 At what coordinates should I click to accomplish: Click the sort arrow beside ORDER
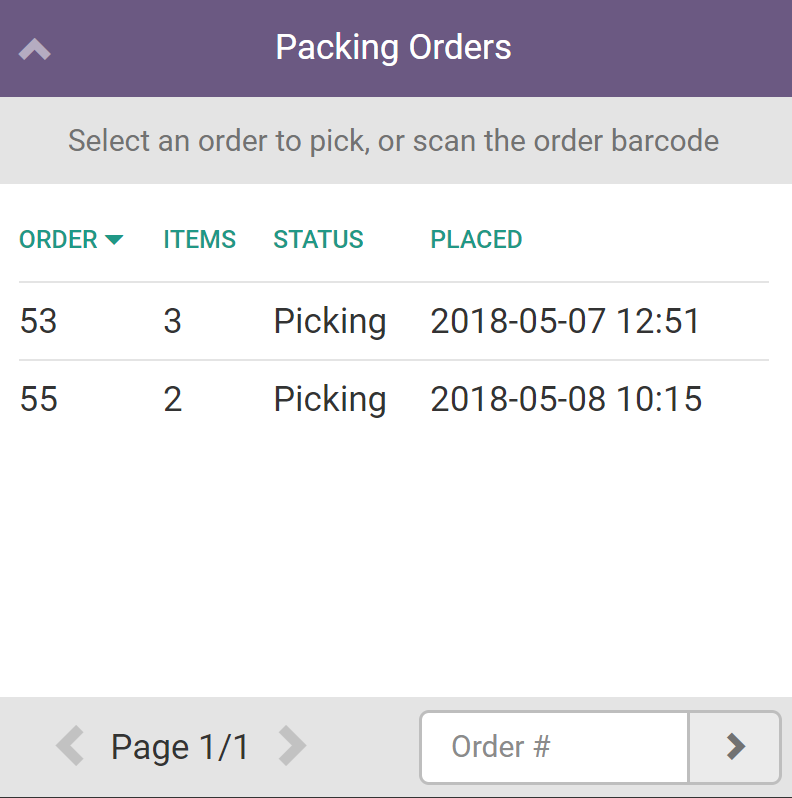[114, 240]
